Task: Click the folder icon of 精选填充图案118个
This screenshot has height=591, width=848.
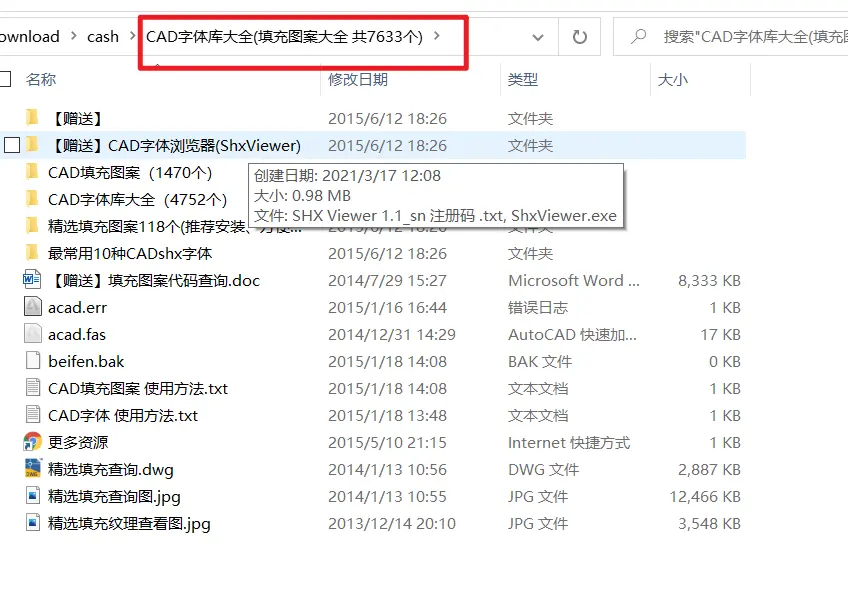Action: point(32,226)
